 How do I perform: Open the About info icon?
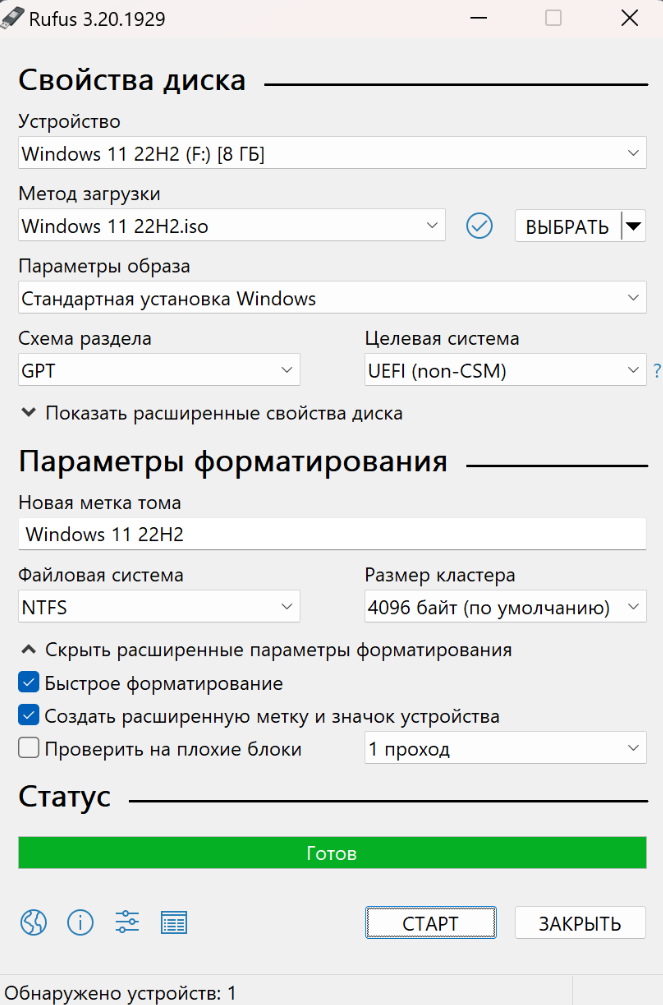pos(80,923)
